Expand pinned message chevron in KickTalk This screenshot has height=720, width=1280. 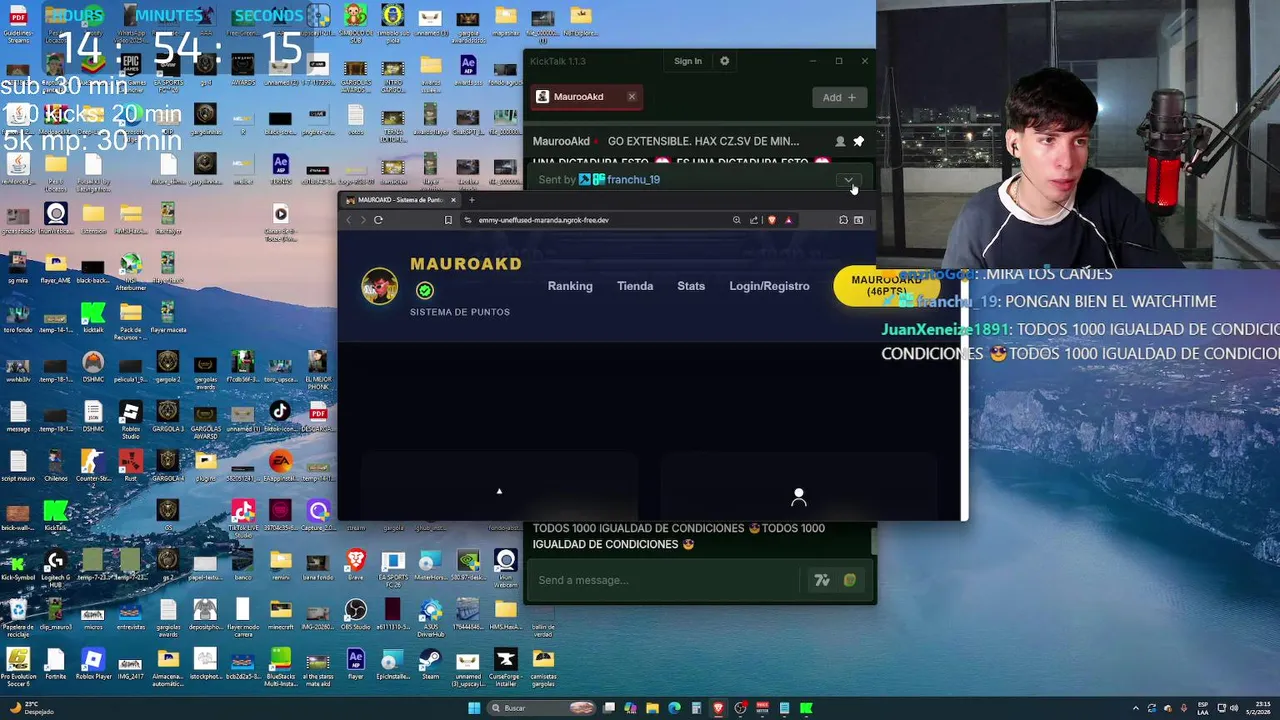(848, 180)
